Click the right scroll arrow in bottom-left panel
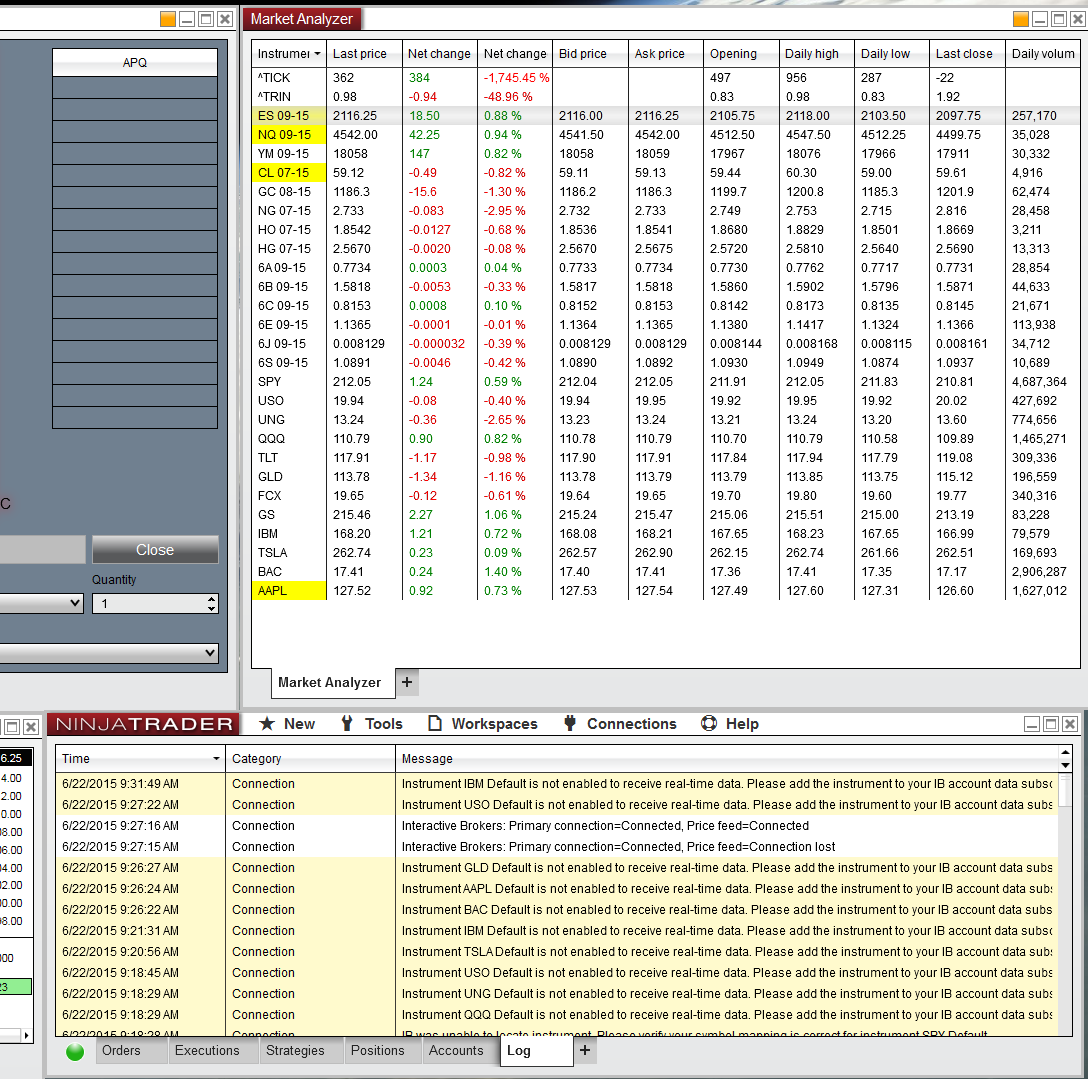This screenshot has width=1088, height=1079. tap(26, 1035)
